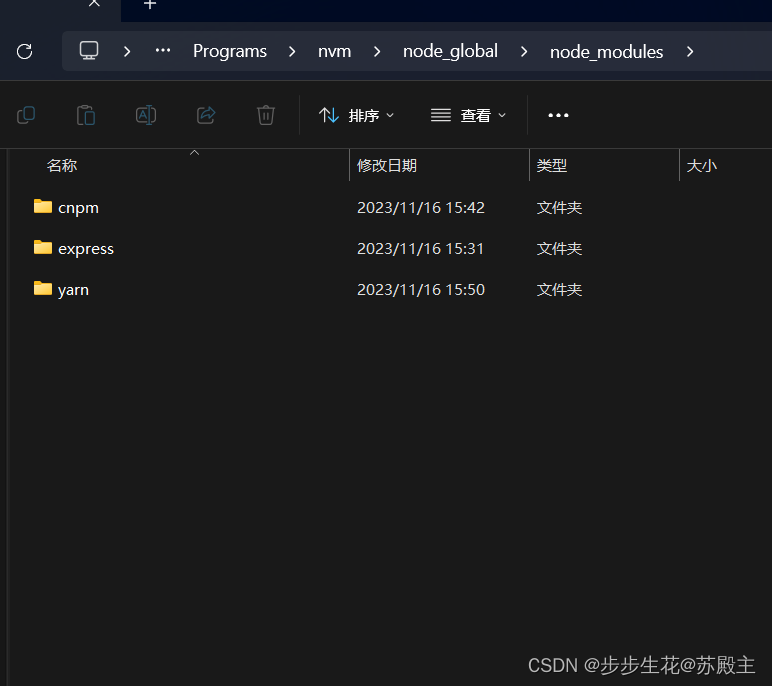This screenshot has width=772, height=686.
Task: Click 文件夹 type in express row
Action: 559,248
